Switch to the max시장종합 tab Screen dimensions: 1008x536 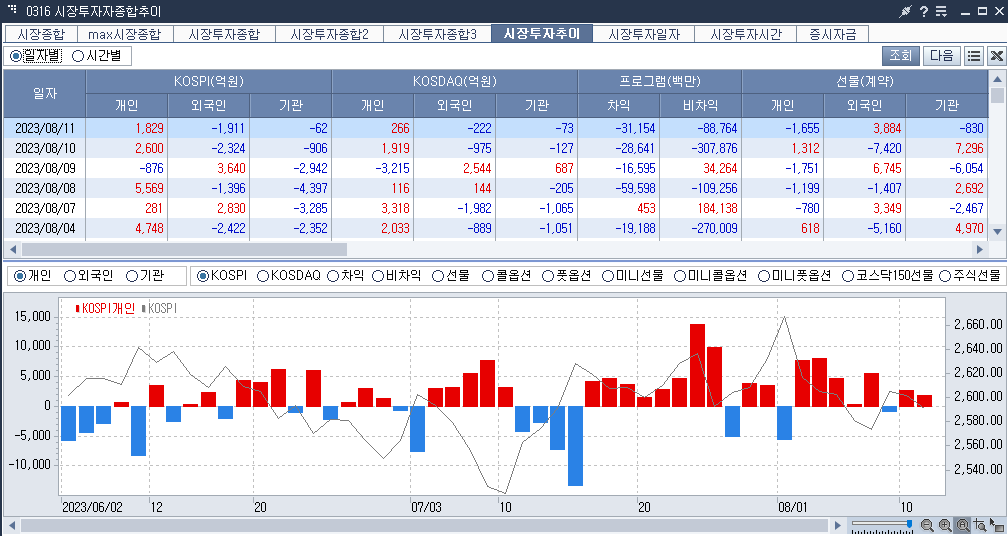tap(125, 34)
